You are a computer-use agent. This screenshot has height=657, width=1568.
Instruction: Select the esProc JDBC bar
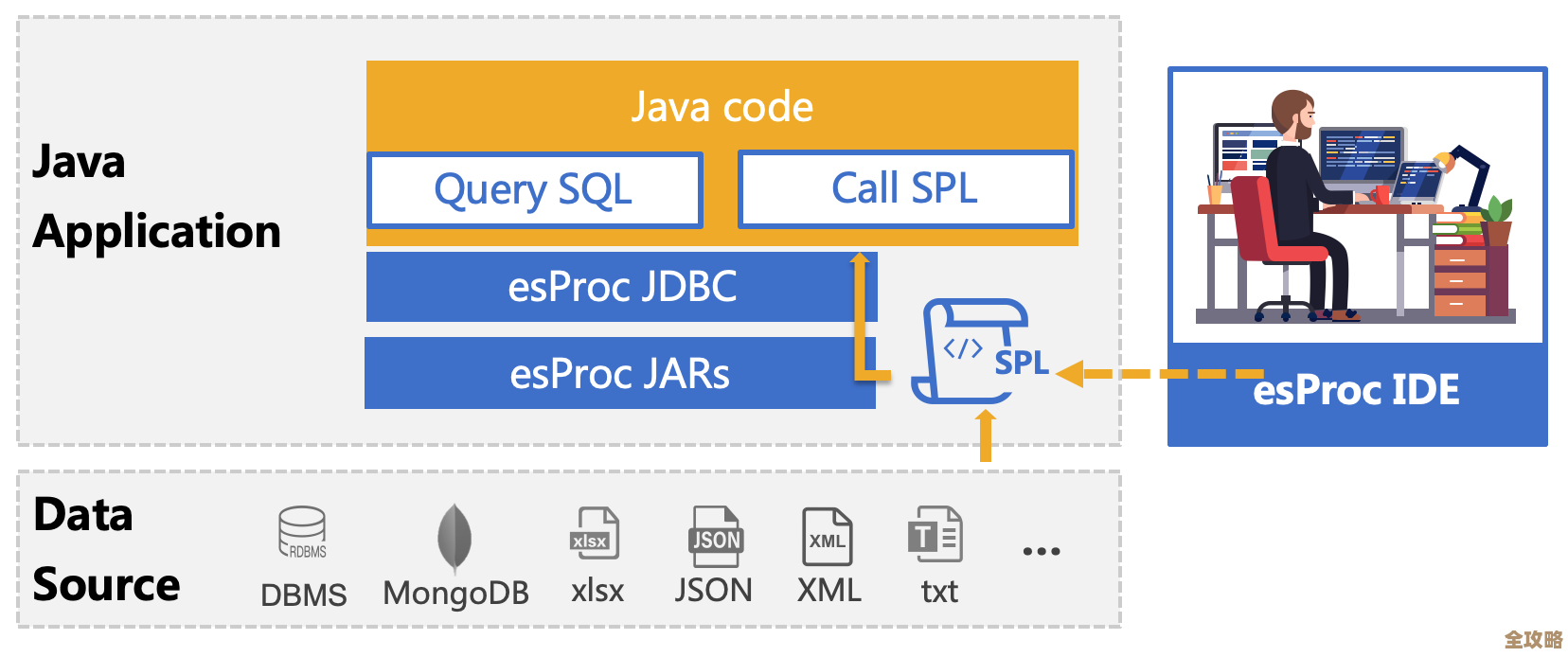621,287
